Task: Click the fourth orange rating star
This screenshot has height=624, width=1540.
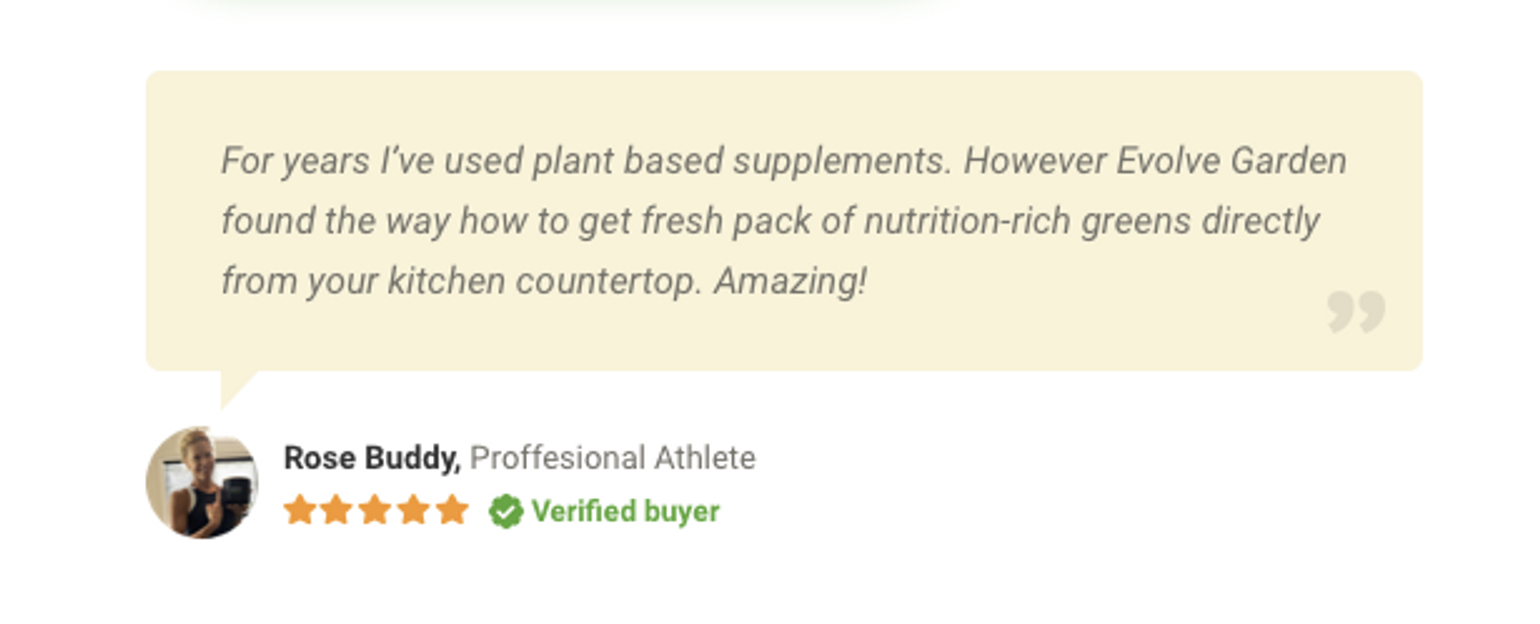Action: 413,510
